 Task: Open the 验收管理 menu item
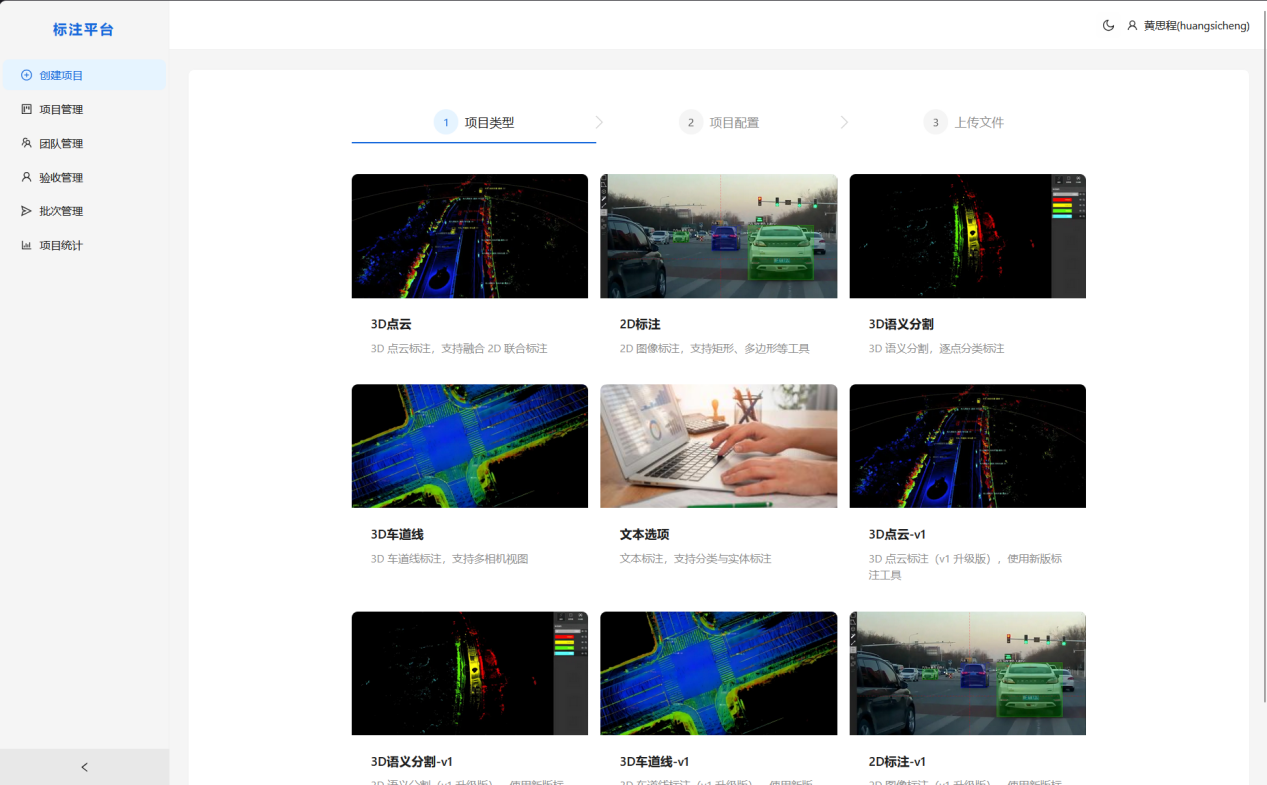pyautogui.click(x=84, y=177)
